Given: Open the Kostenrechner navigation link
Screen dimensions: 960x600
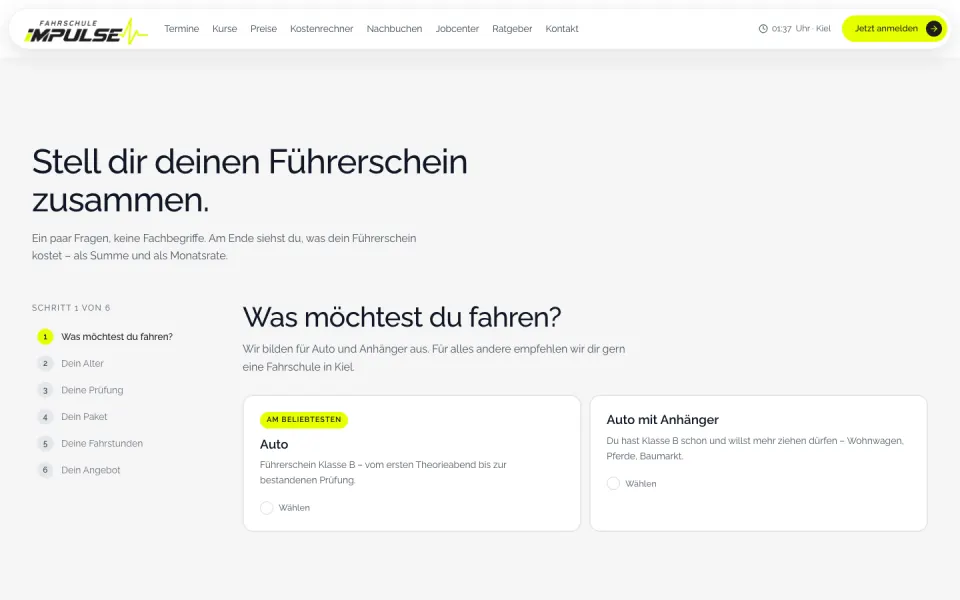Looking at the screenshot, I should [321, 29].
